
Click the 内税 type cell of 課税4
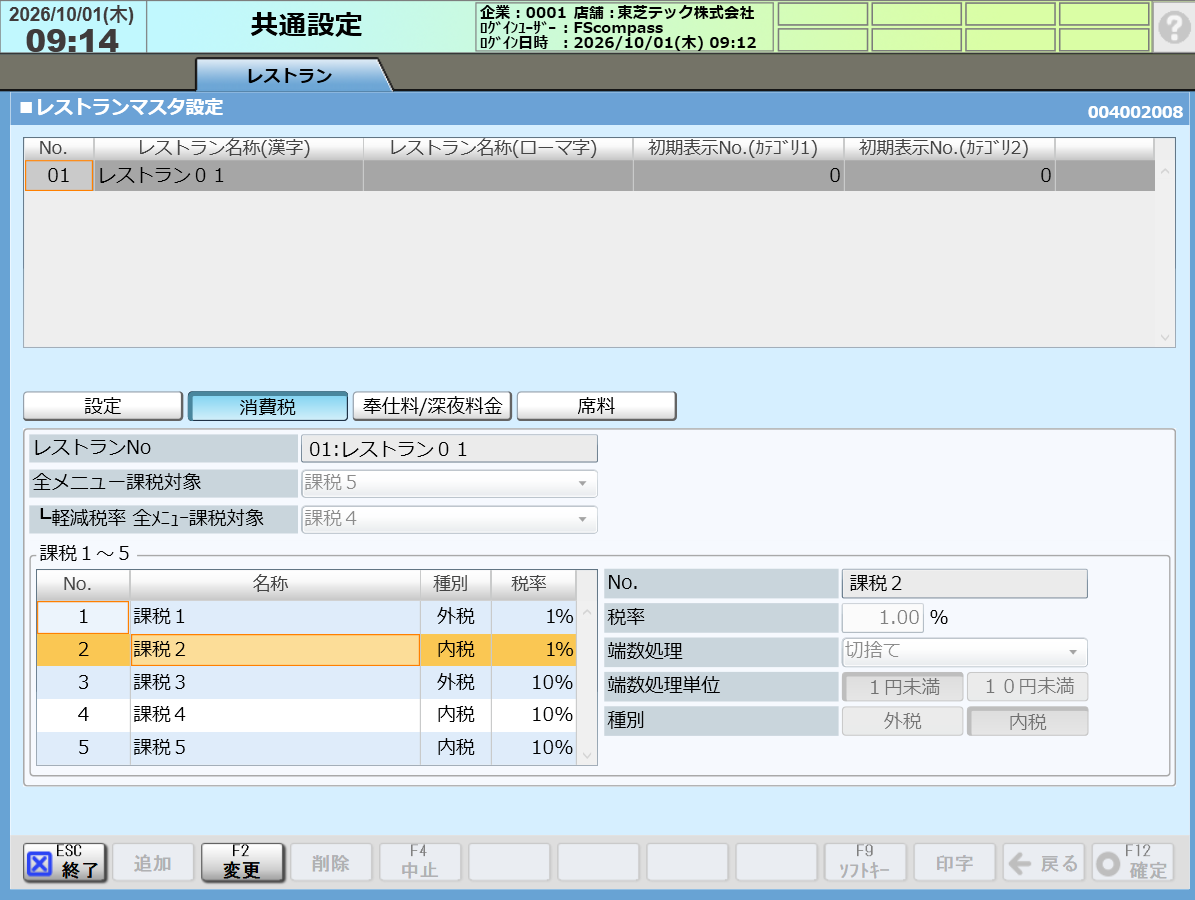pos(456,715)
